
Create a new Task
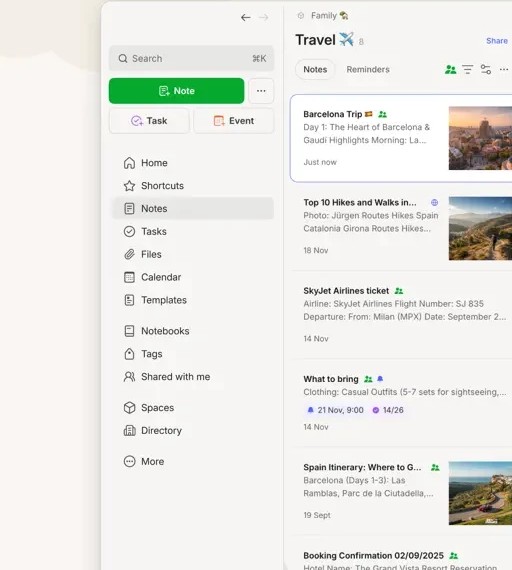point(149,121)
